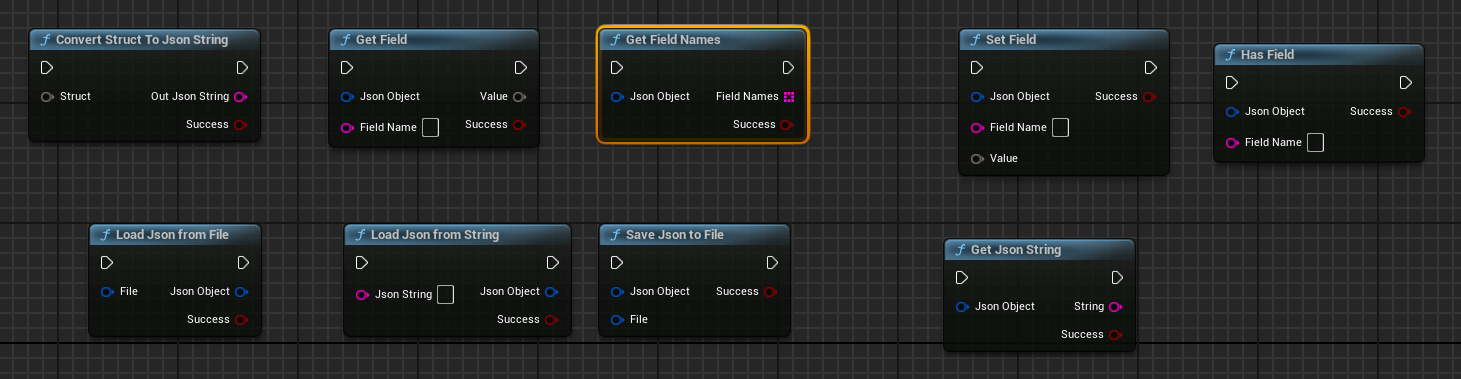This screenshot has height=379, width=1461.
Task: Click Json Object pin on Get Json String node
Action: [x=962, y=307]
